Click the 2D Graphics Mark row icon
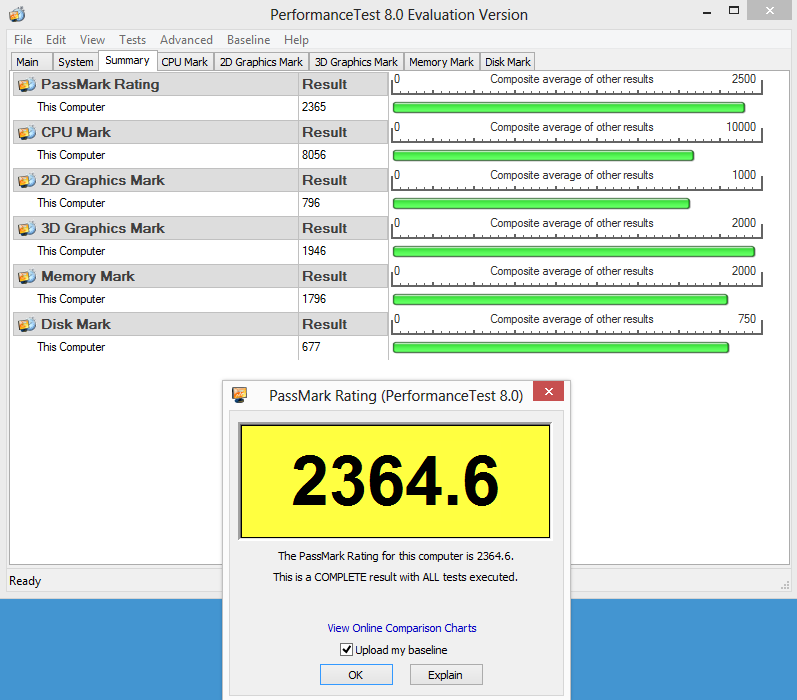797x700 pixels. coord(27,180)
